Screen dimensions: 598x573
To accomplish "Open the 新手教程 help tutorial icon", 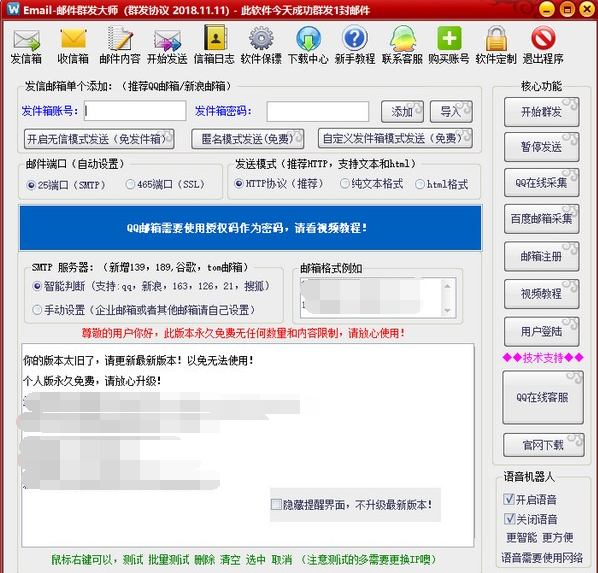I will coord(355,45).
